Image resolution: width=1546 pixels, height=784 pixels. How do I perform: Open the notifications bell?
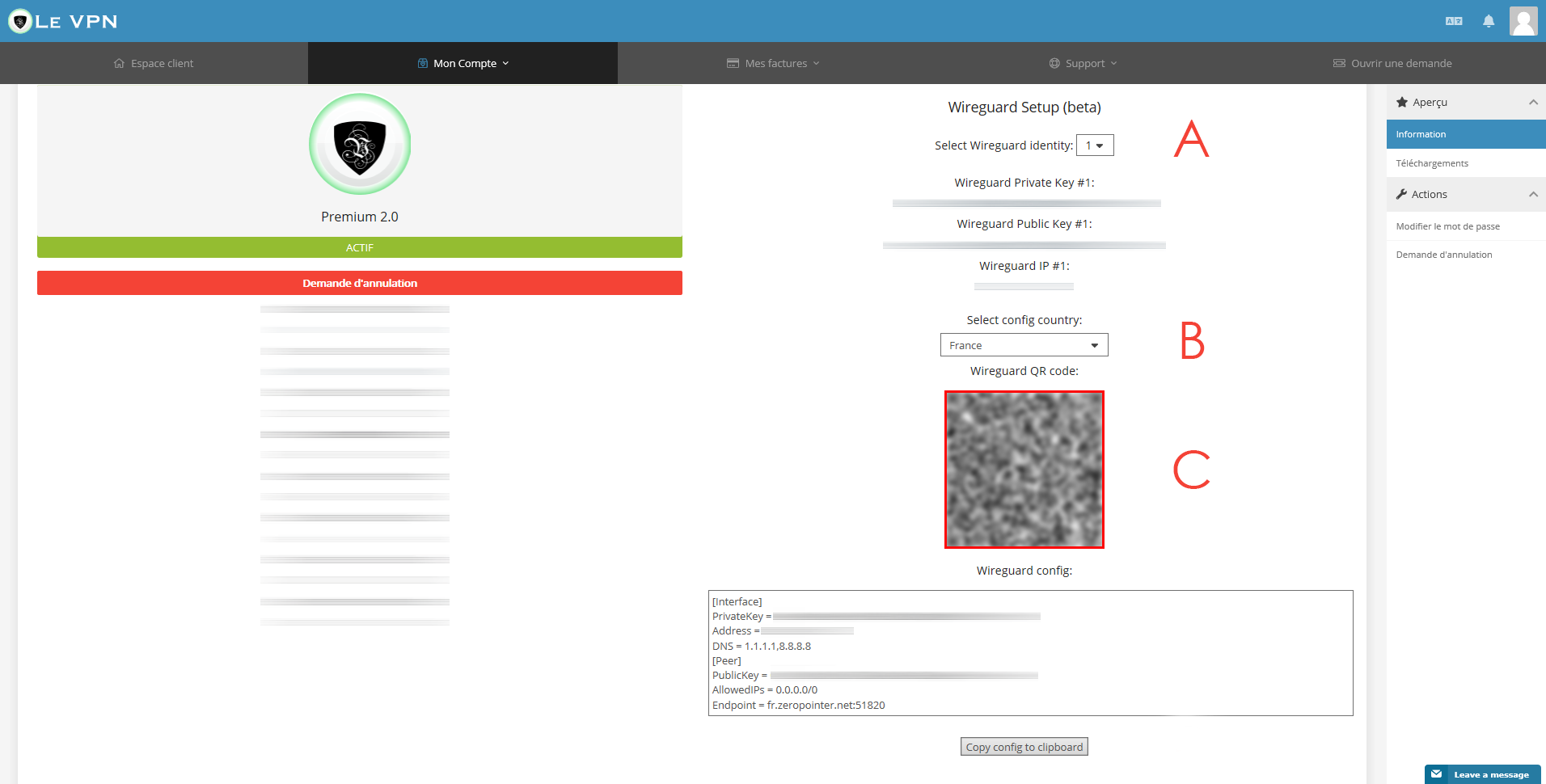[1489, 21]
